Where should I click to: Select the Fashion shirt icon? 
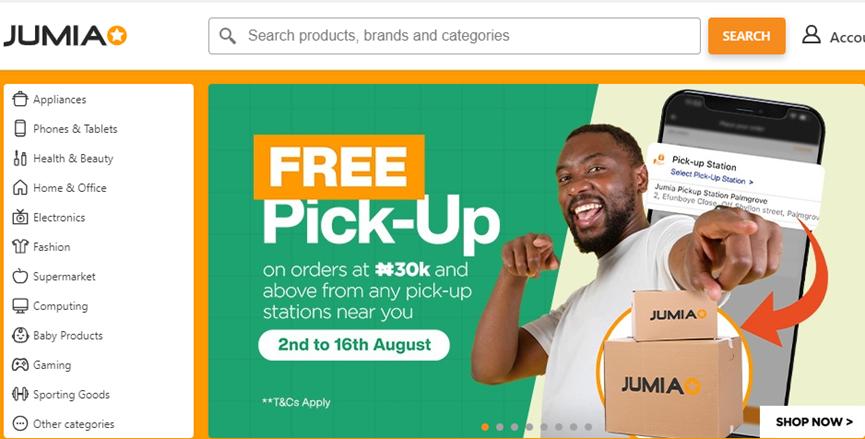(20, 247)
